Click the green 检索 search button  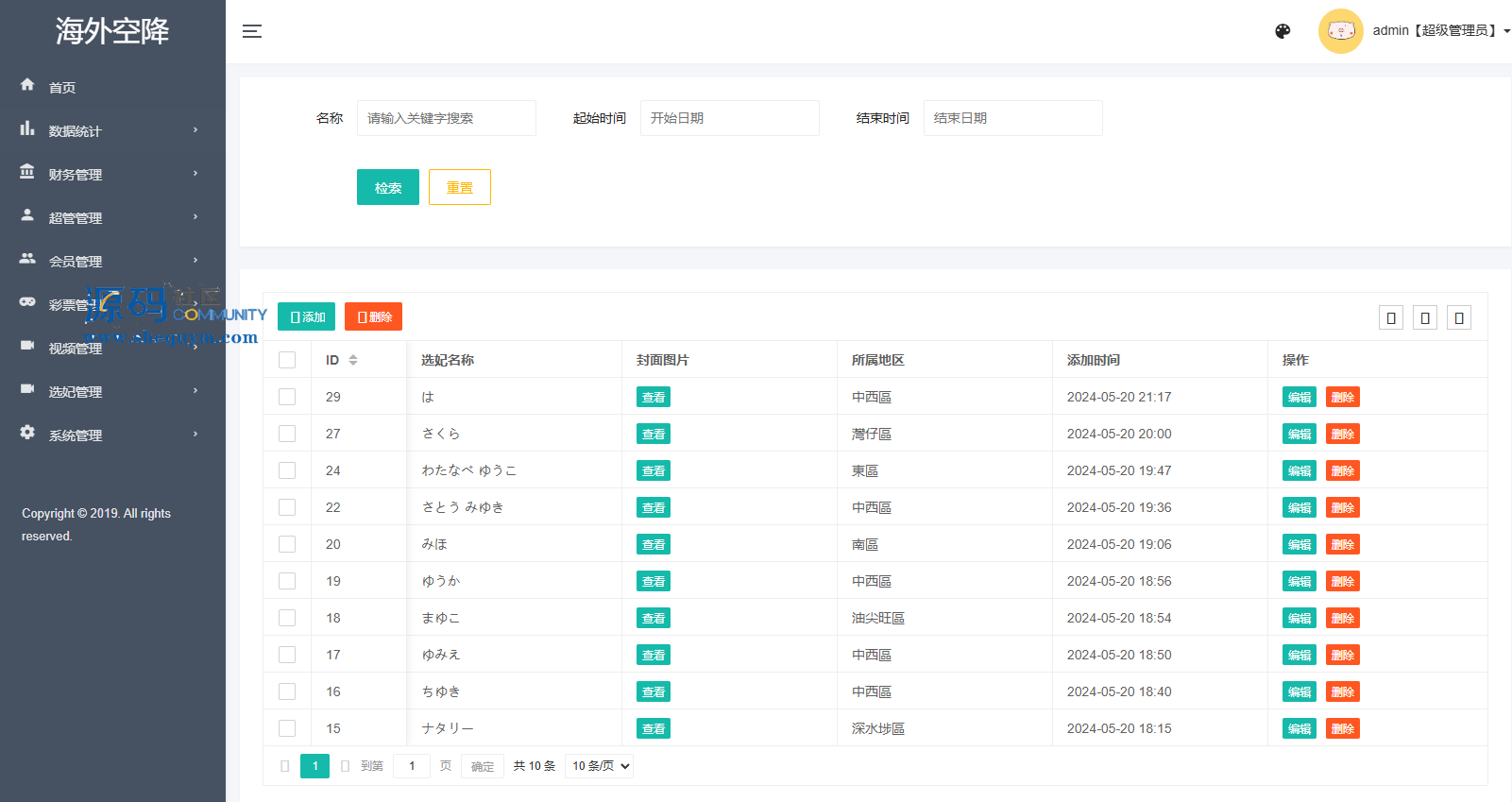click(388, 187)
